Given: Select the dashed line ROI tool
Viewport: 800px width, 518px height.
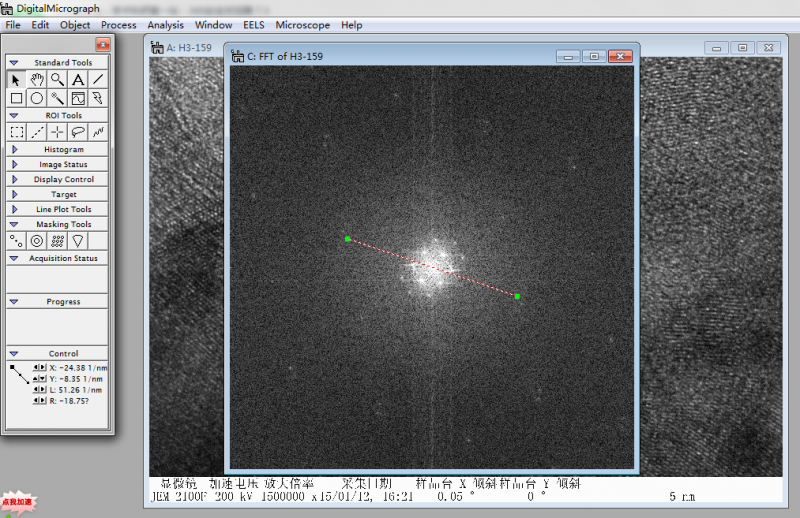Looking at the screenshot, I should pos(37,132).
